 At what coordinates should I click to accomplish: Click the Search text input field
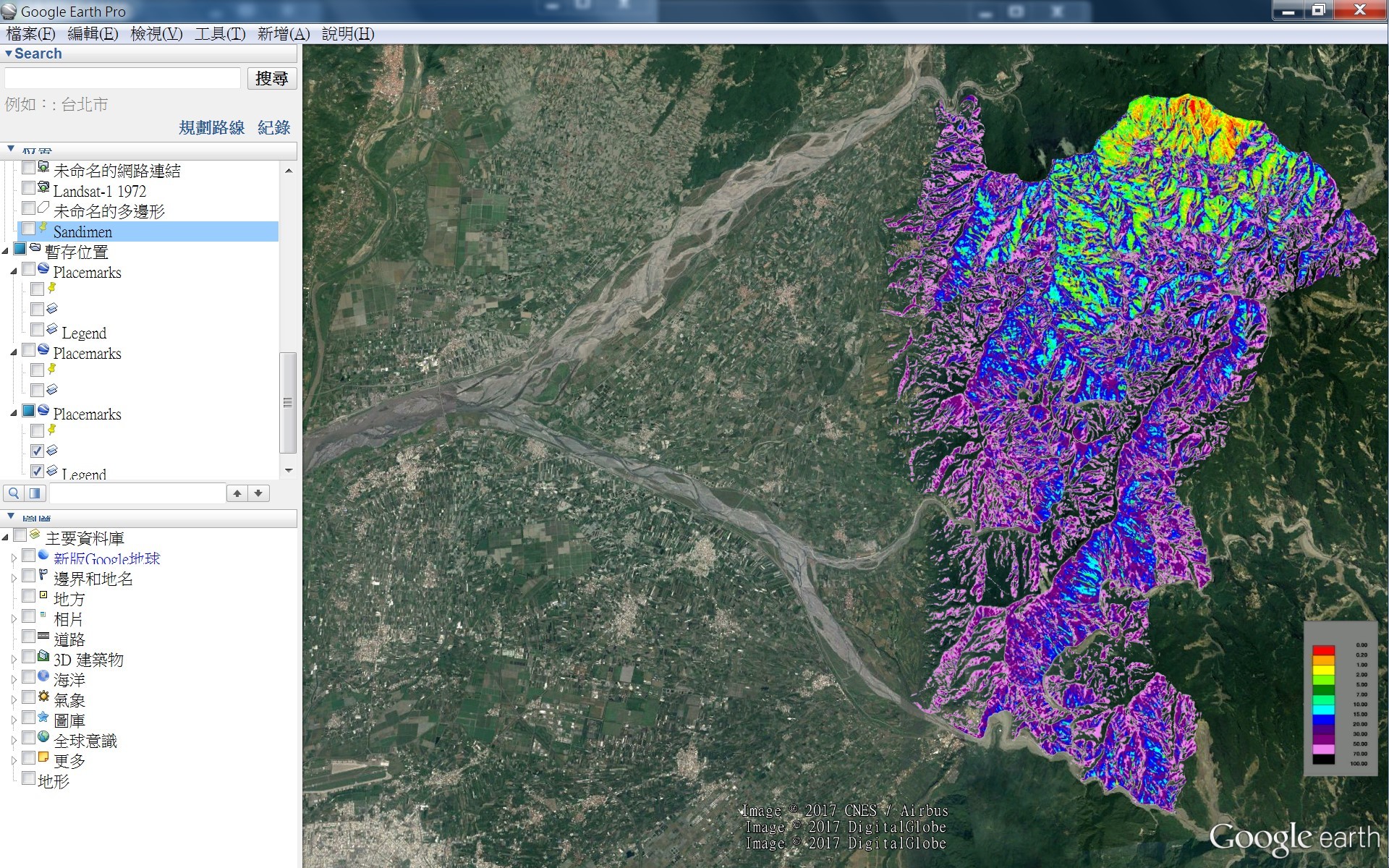(x=122, y=78)
